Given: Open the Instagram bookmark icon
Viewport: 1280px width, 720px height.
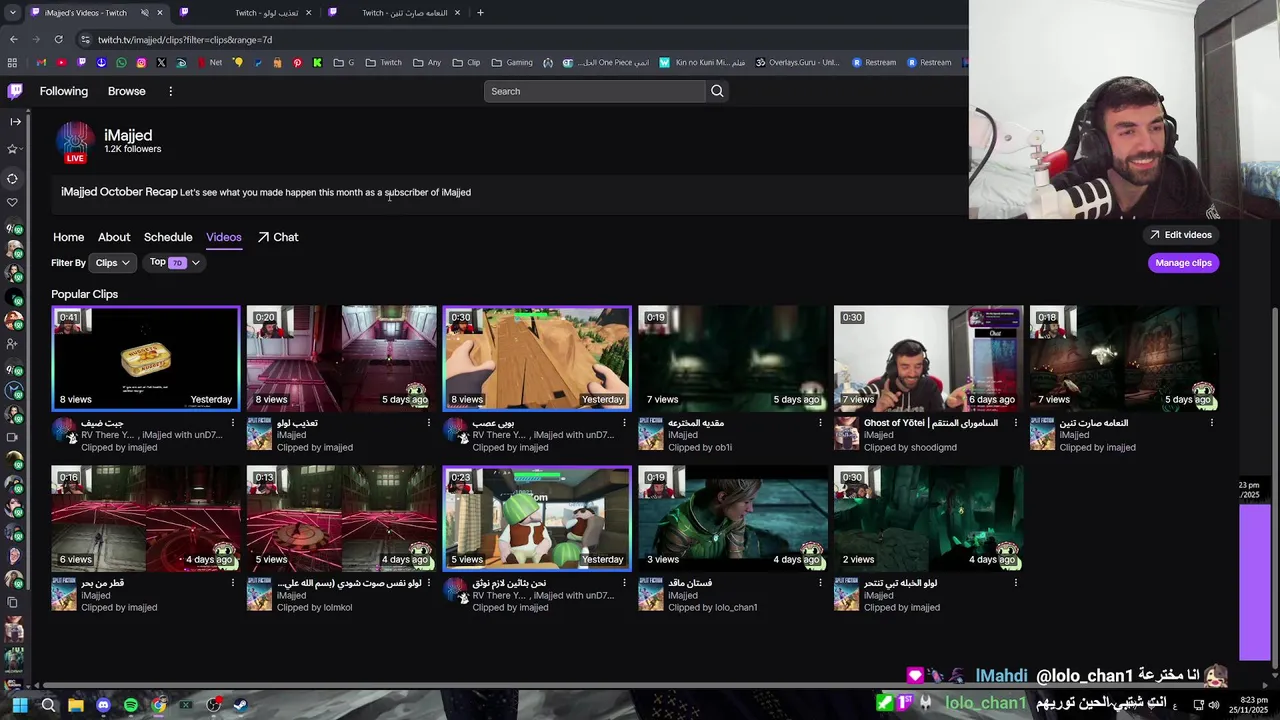Looking at the screenshot, I should point(141,62).
